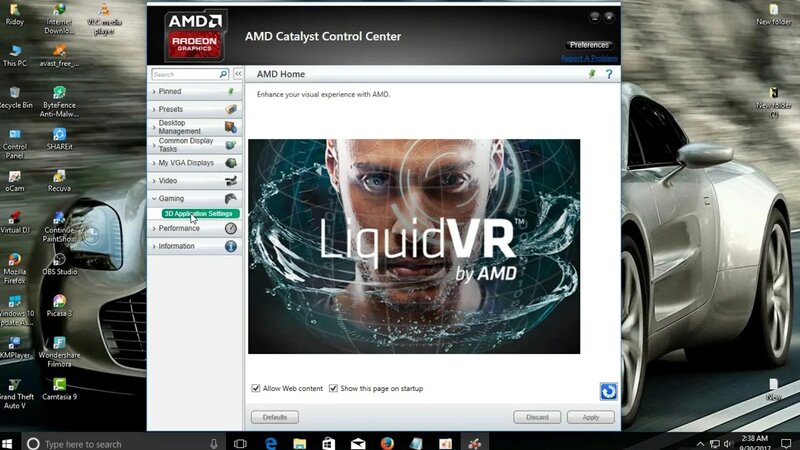Click the blue refresh icon
This screenshot has height=450, width=800.
pyautogui.click(x=608, y=391)
